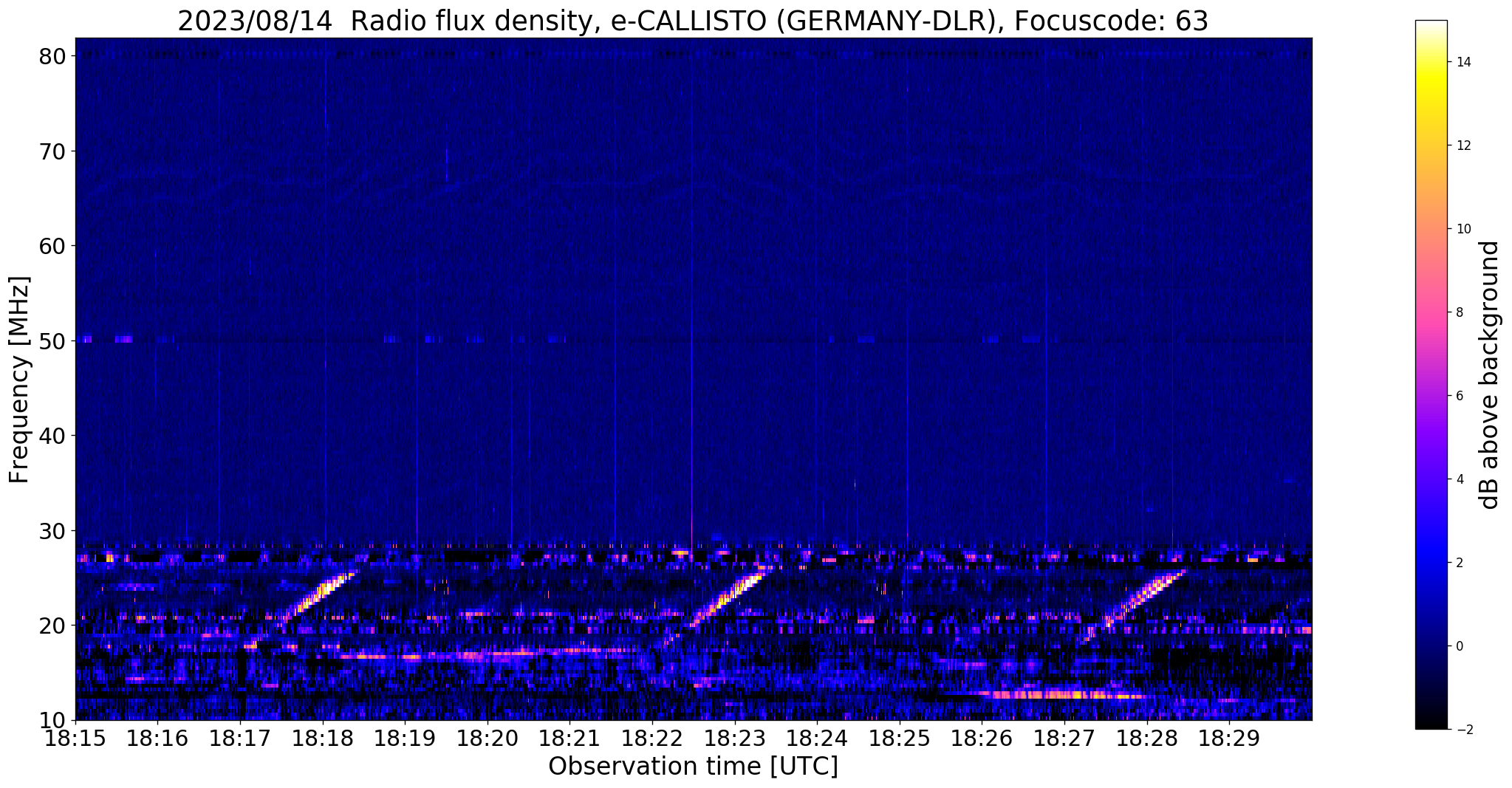The height and width of the screenshot is (788, 1512).
Task: Click the '40' frequency tick label
Action: (x=54, y=436)
